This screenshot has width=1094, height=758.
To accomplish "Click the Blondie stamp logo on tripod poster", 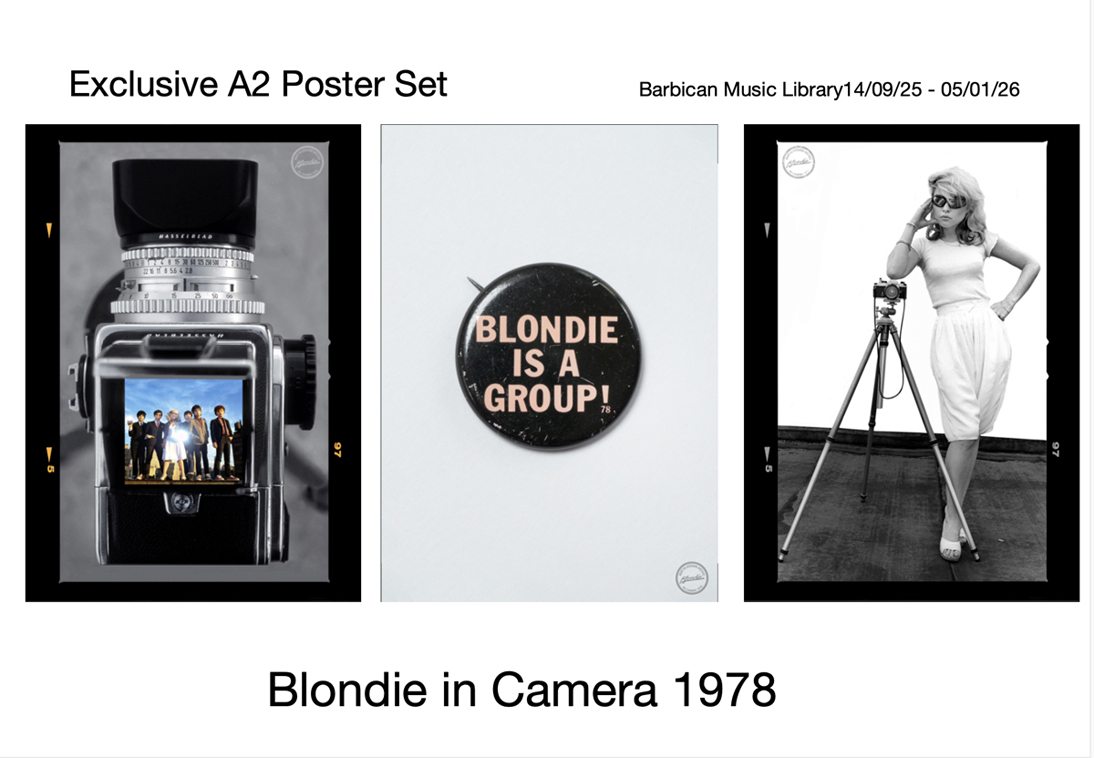I will click(798, 163).
